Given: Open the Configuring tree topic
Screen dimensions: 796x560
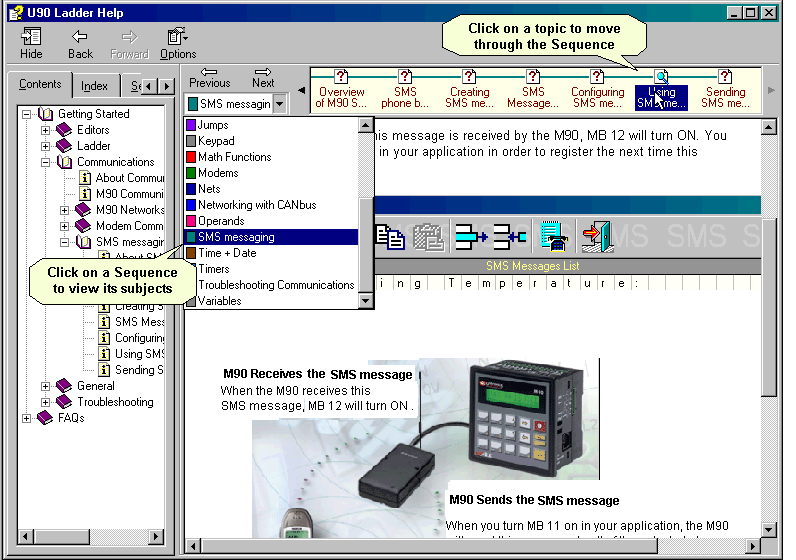Looking at the screenshot, I should pyautogui.click(x=139, y=338).
